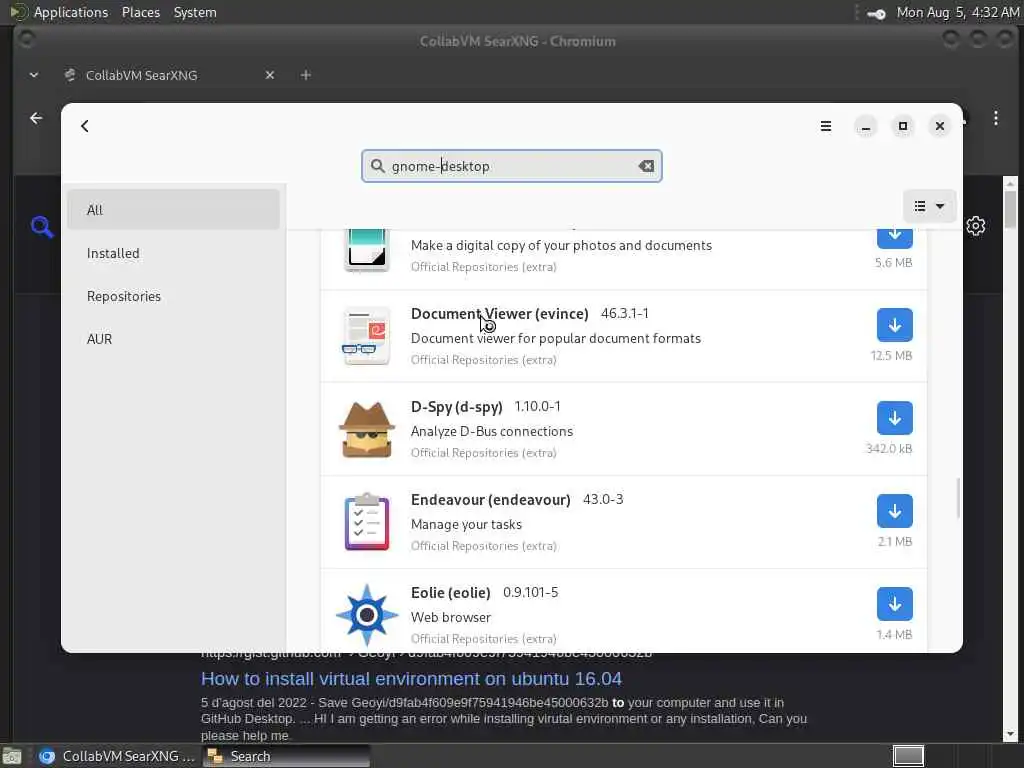Go back using the package manager back arrow
The height and width of the screenshot is (768, 1024).
85,126
